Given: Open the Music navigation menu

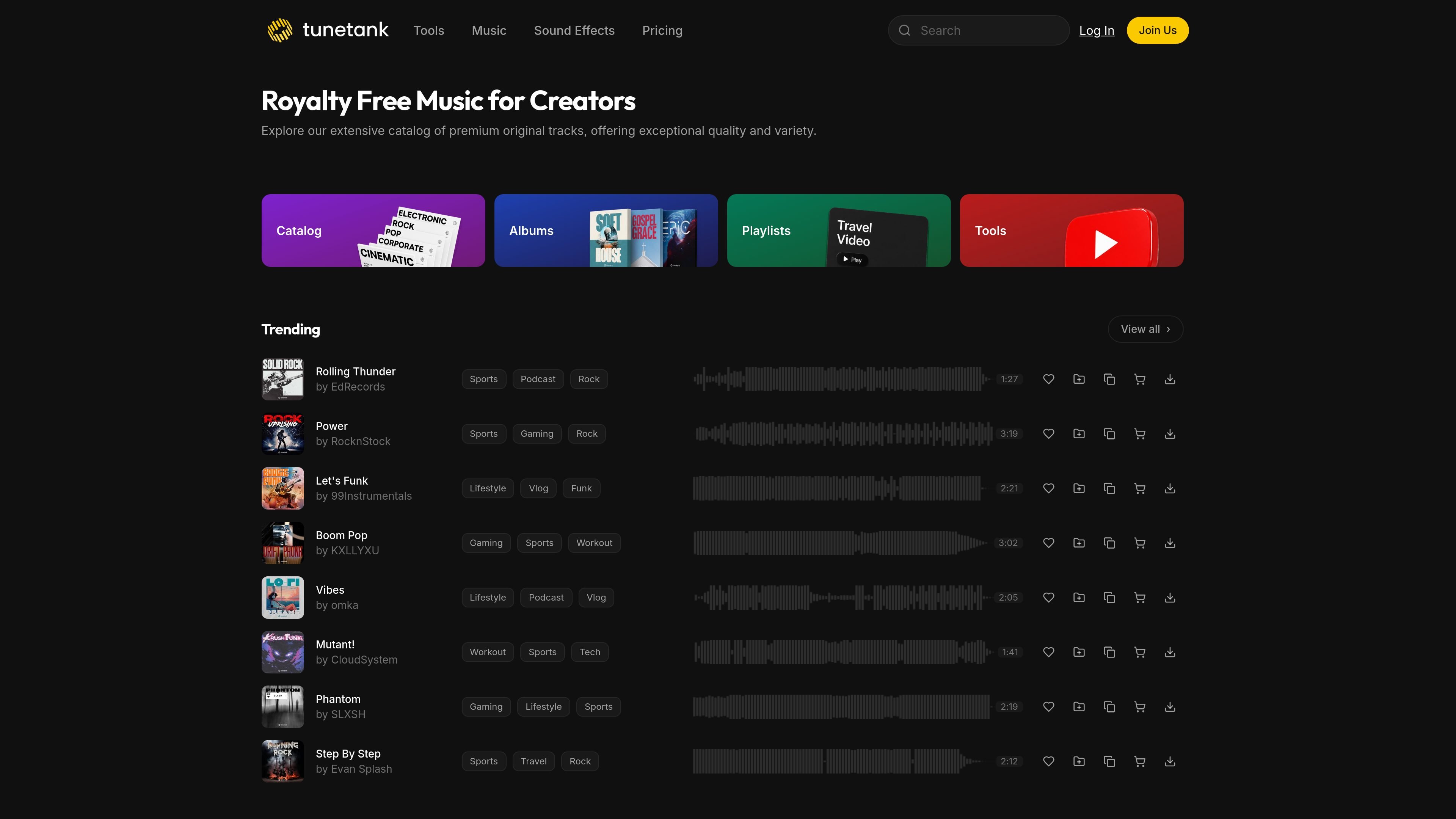Looking at the screenshot, I should [489, 30].
